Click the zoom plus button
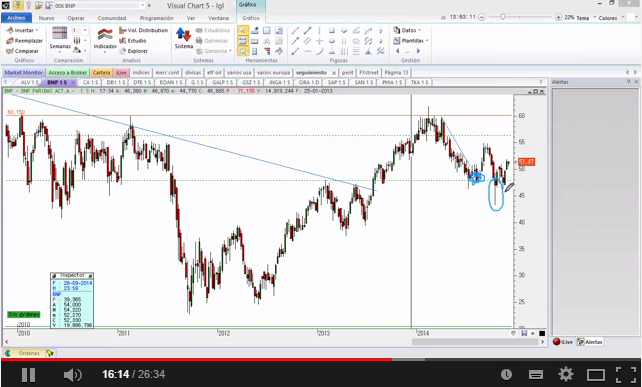The height and width of the screenshot is (387, 642). tap(558, 17)
